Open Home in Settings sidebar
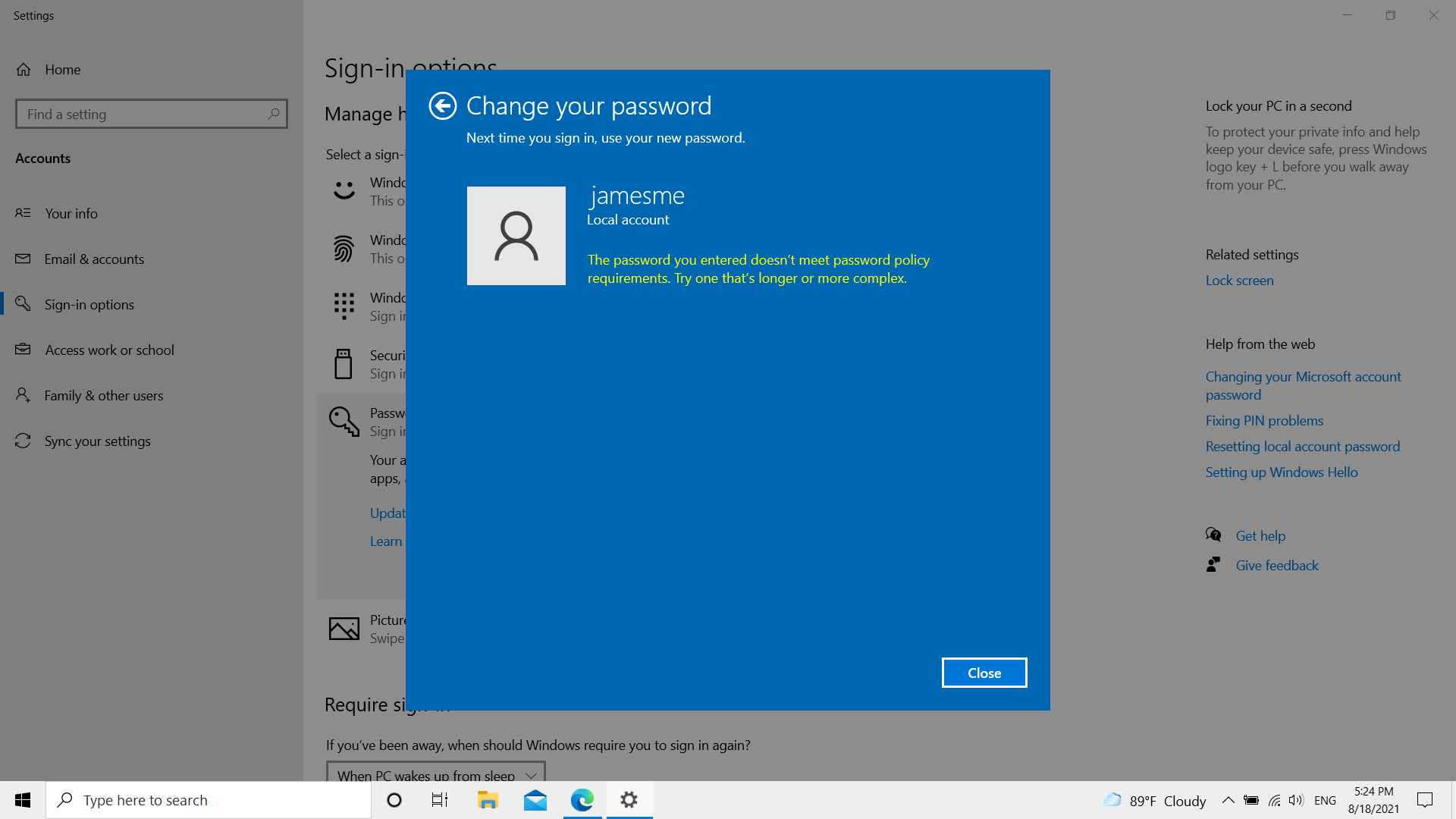1456x819 pixels. [62, 70]
